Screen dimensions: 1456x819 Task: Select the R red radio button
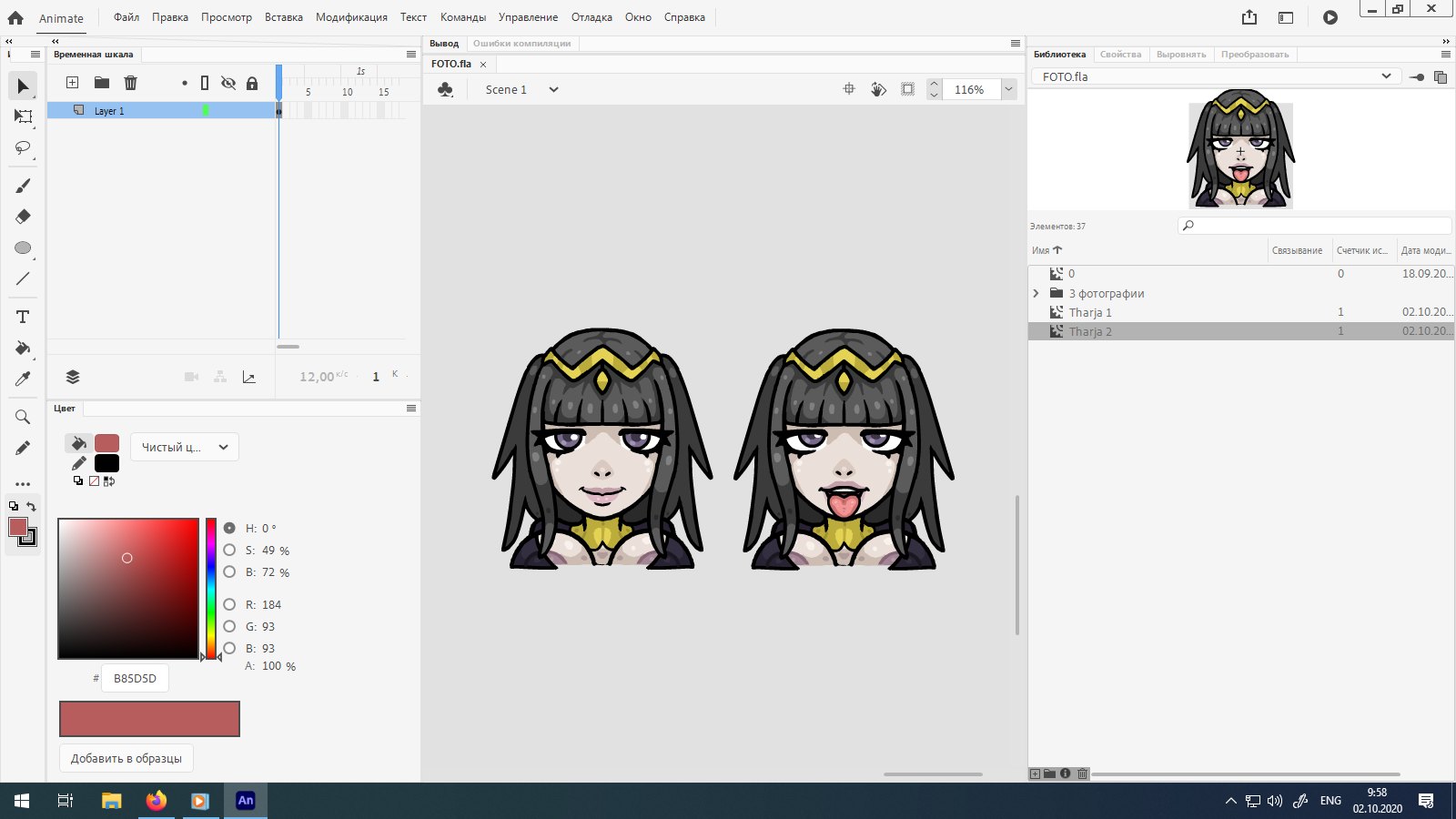pyautogui.click(x=229, y=604)
